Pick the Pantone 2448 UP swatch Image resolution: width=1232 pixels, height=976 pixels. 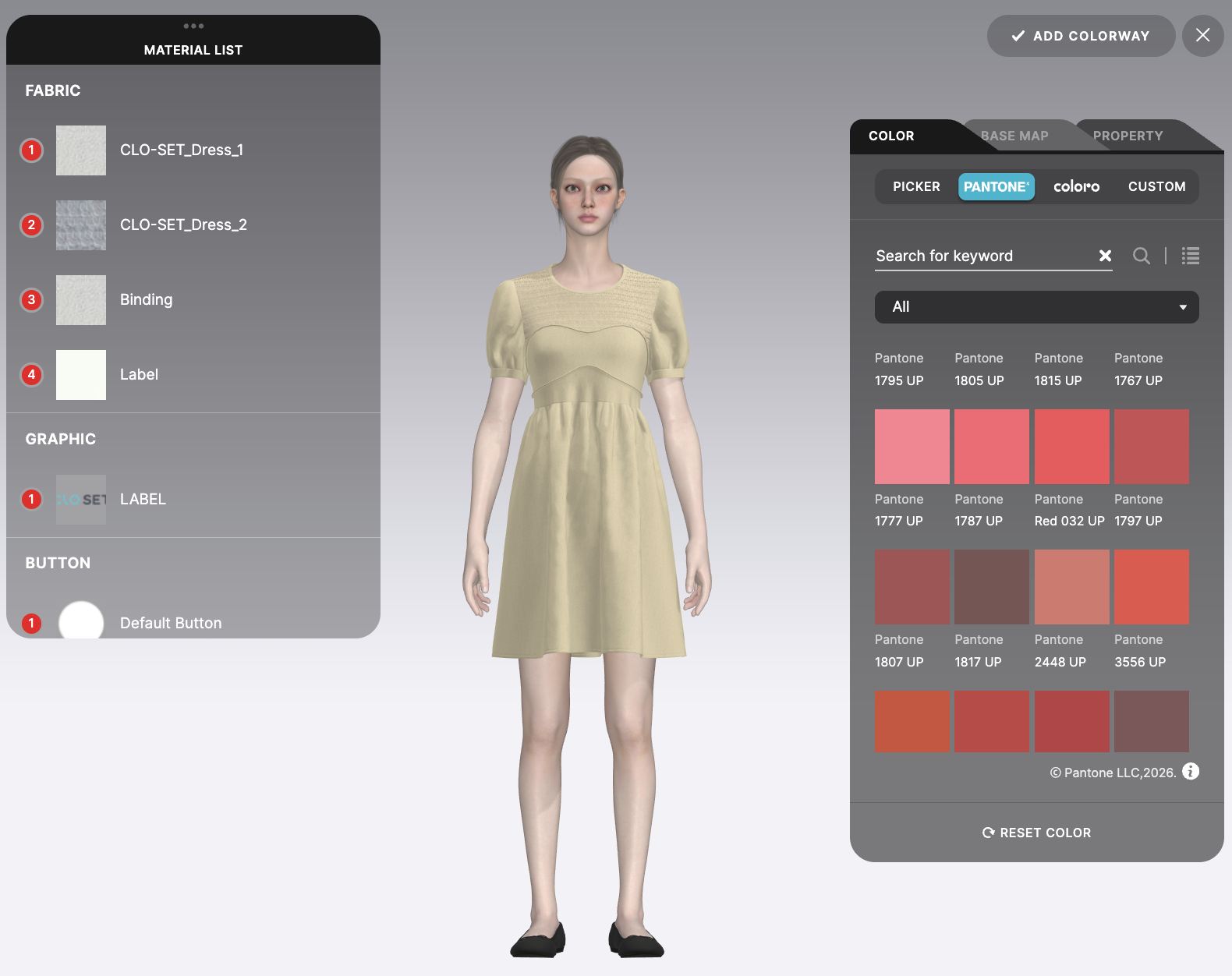pyautogui.click(x=1072, y=587)
